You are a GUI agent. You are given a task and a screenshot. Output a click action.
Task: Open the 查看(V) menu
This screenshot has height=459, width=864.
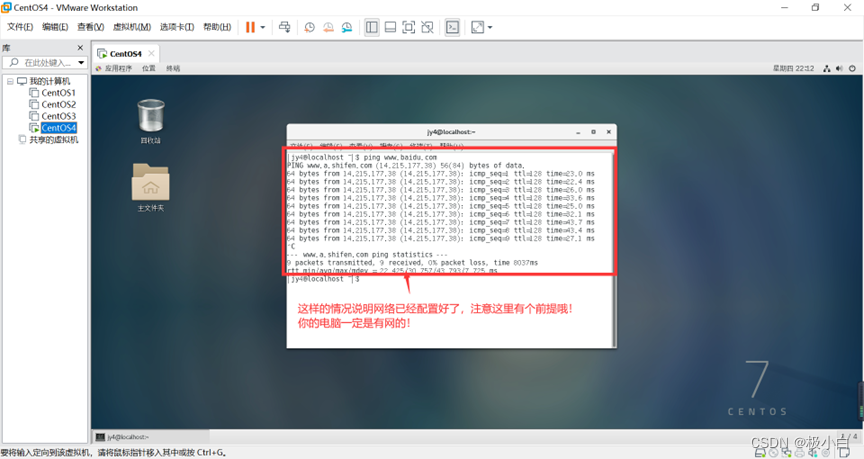point(90,27)
